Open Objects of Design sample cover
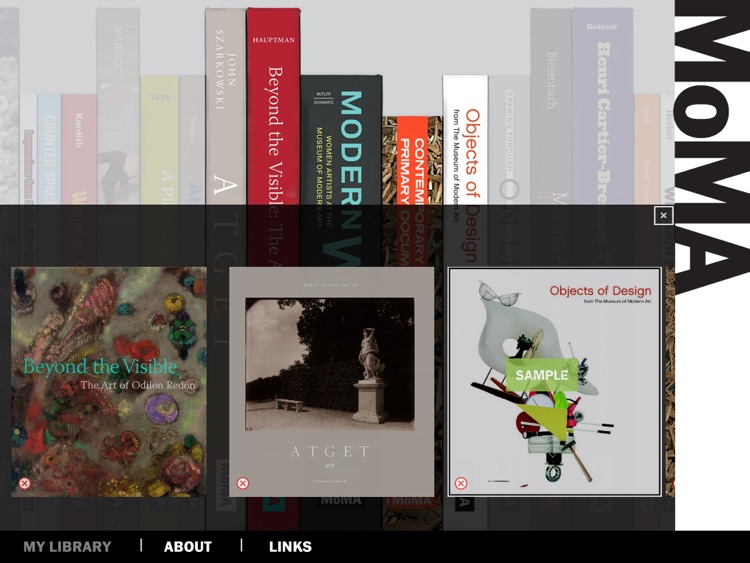Screen dimensions: 750x563 pos(555,382)
